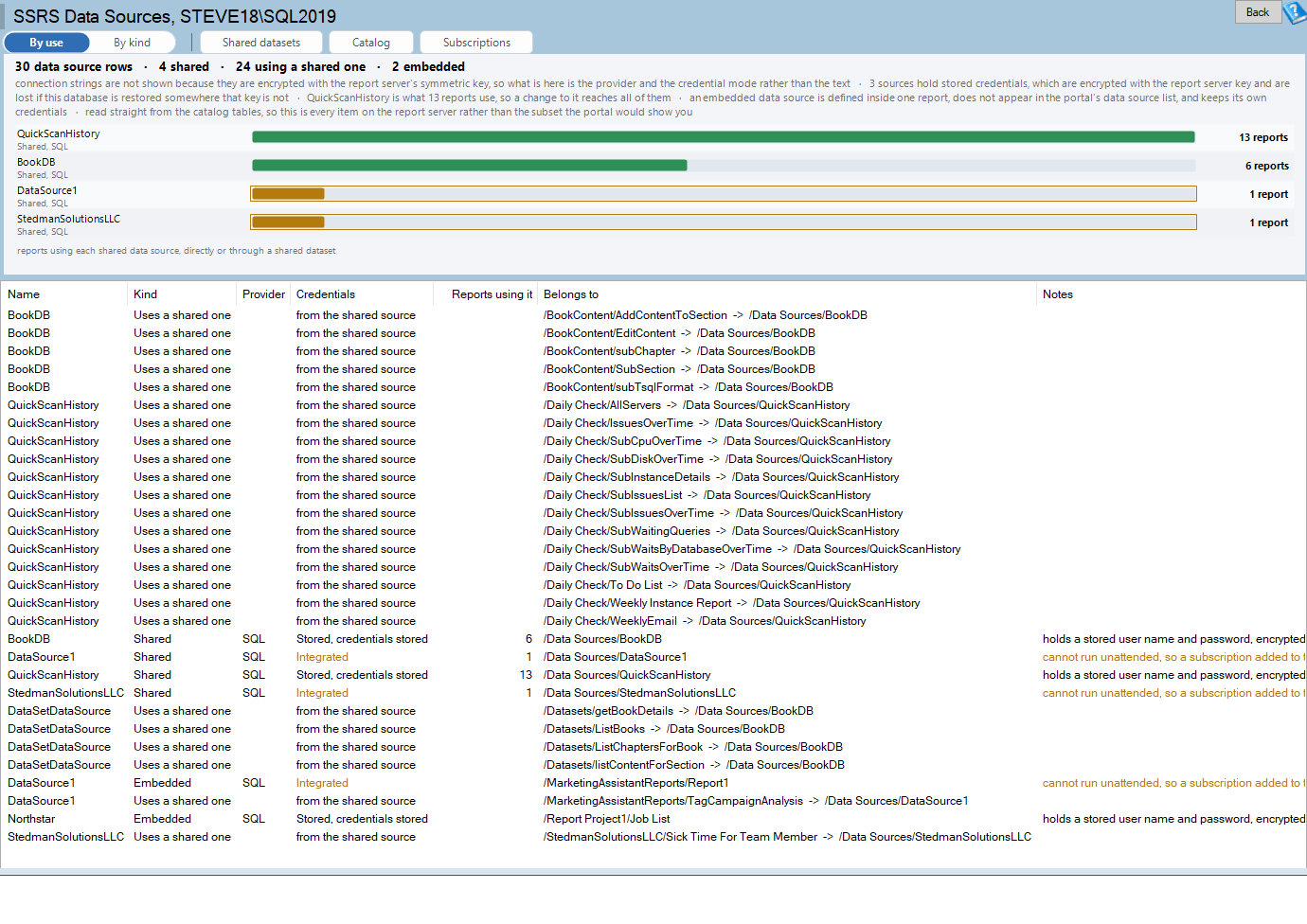Select the /BookContent/subTsqlFormat row path
This screenshot has width=1307, height=924.
(689, 387)
